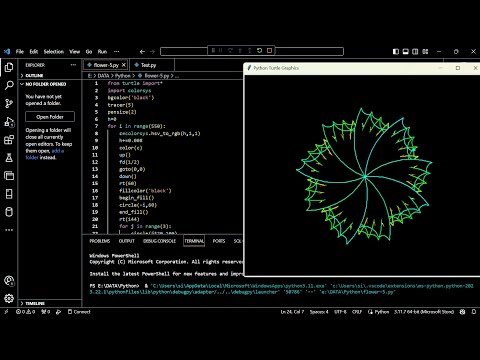Click the debug Restart green arrow
Screen dimensions: 480x360
[259, 51]
